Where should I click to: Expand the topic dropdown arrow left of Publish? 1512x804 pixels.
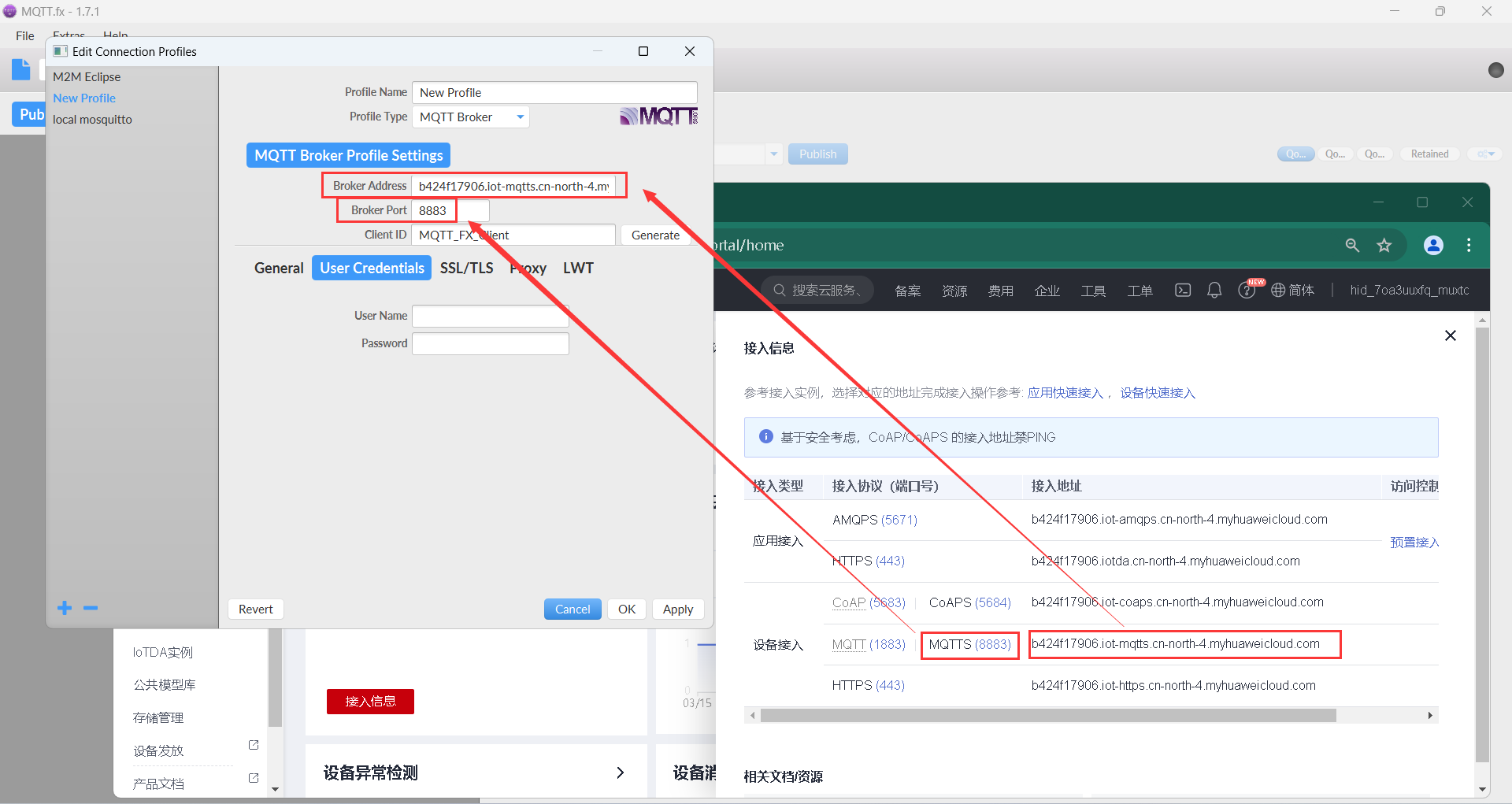tap(774, 154)
